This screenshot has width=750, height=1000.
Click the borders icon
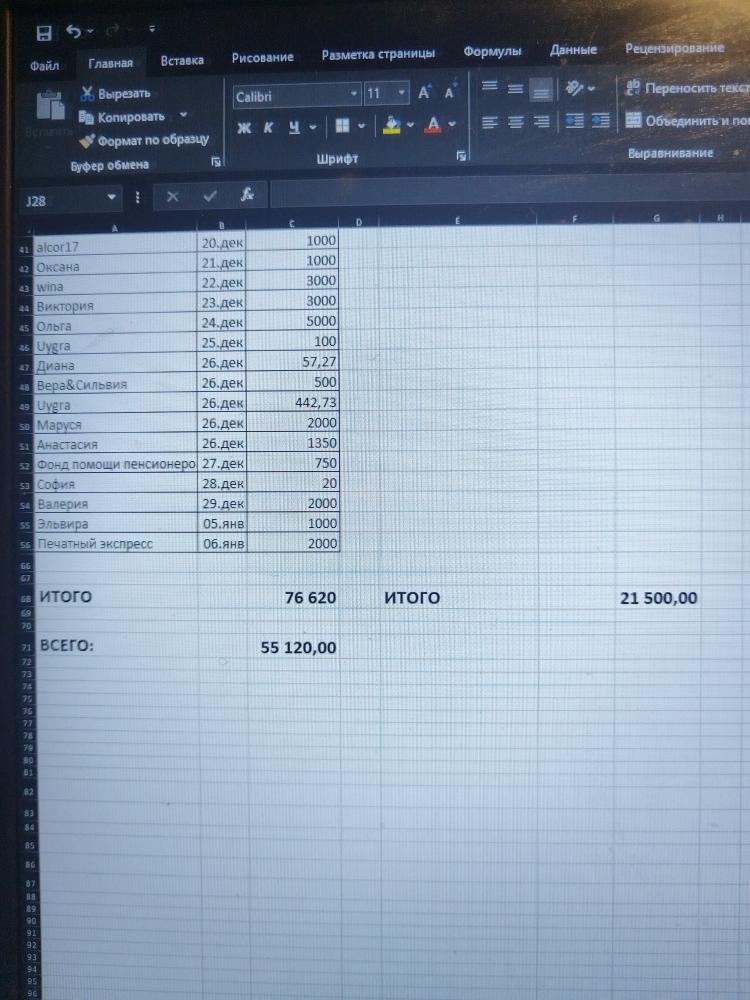(343, 126)
